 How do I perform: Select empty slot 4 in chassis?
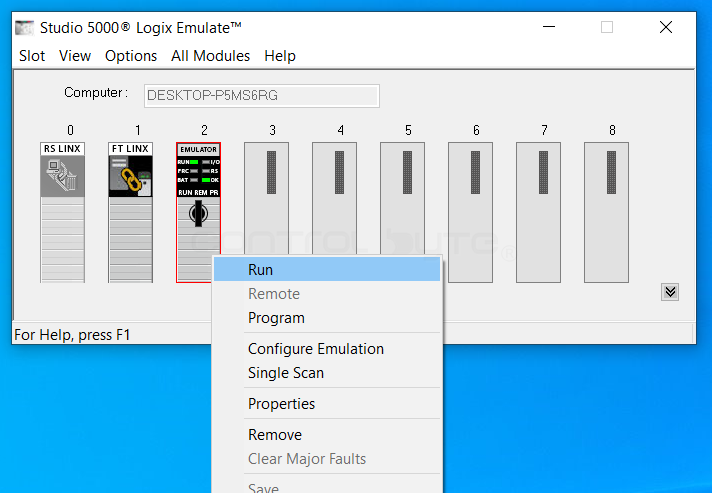(x=334, y=198)
